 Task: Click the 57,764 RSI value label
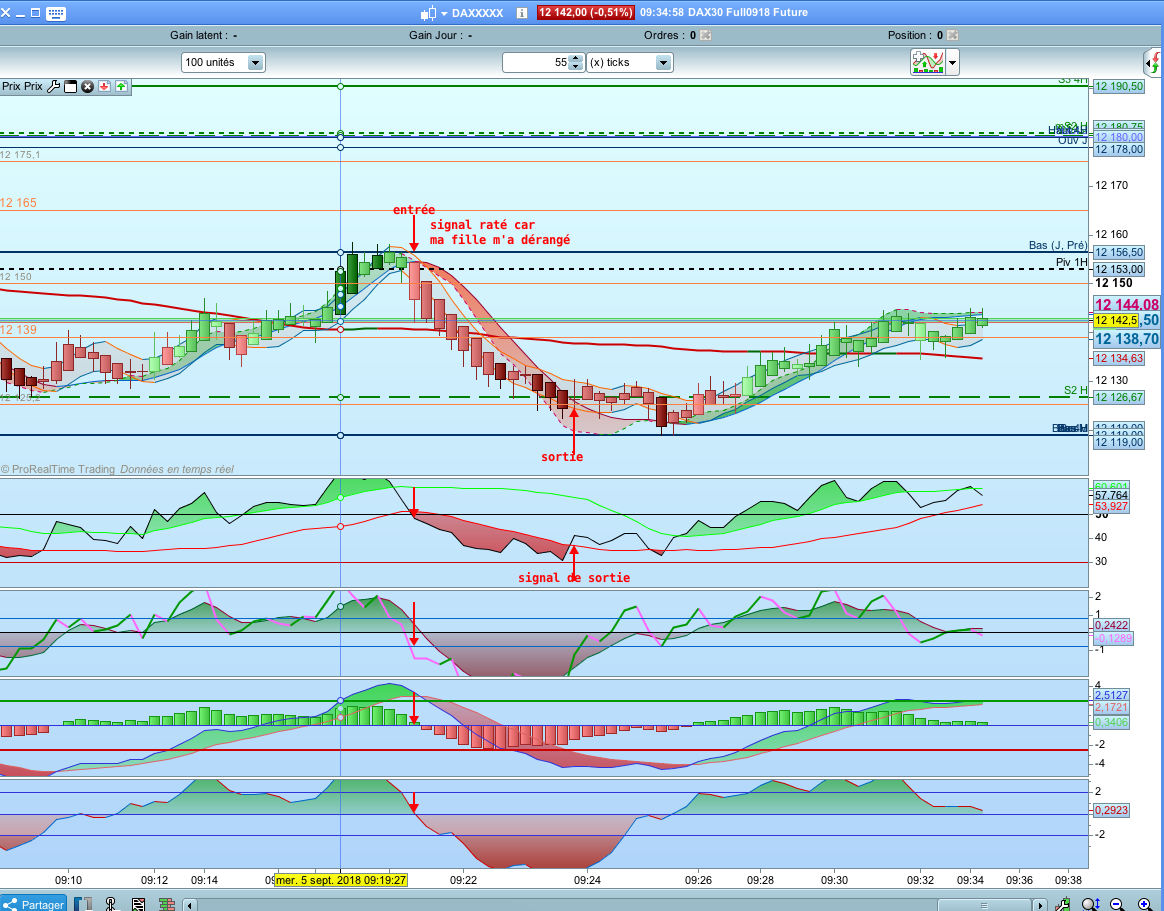[x=1111, y=495]
